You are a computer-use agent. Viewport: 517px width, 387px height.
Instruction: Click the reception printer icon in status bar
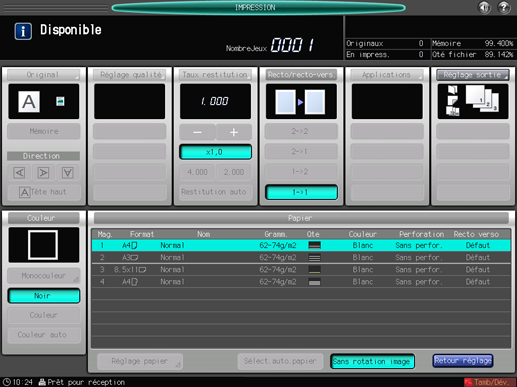coord(42,382)
